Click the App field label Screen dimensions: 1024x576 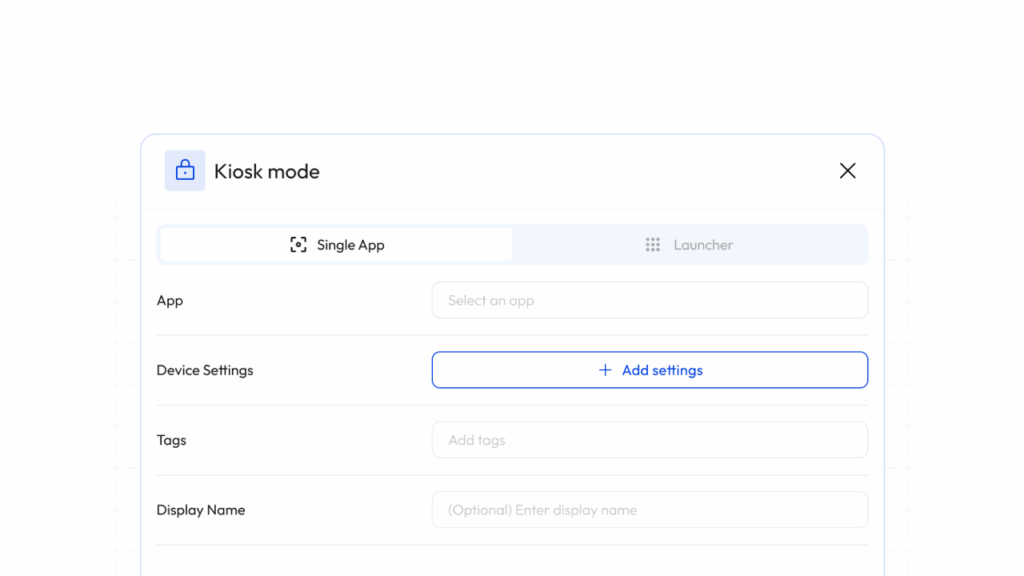(x=170, y=300)
